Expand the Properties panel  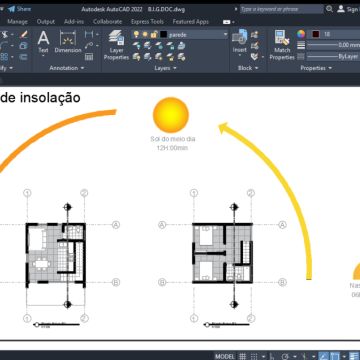click(x=316, y=68)
